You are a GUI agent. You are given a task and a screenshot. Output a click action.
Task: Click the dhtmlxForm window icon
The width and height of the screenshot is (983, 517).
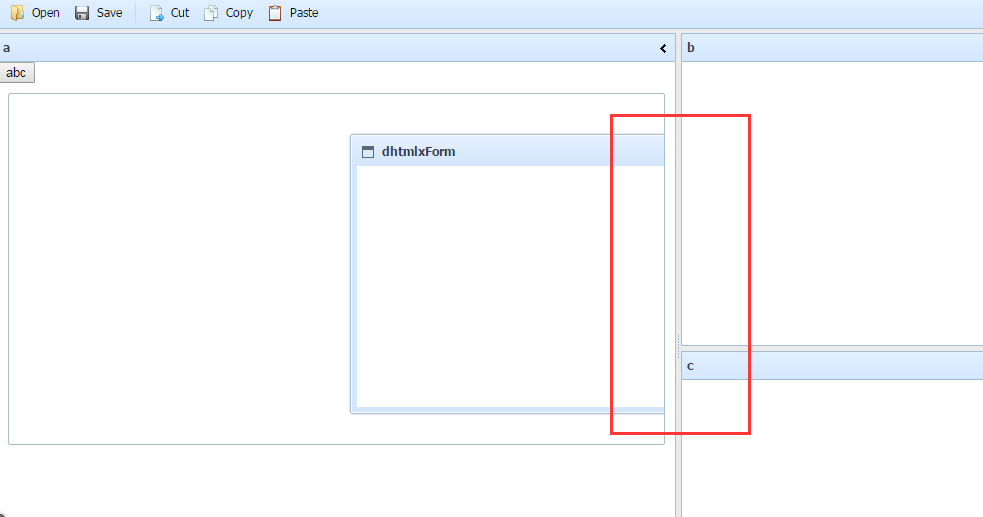tap(368, 152)
